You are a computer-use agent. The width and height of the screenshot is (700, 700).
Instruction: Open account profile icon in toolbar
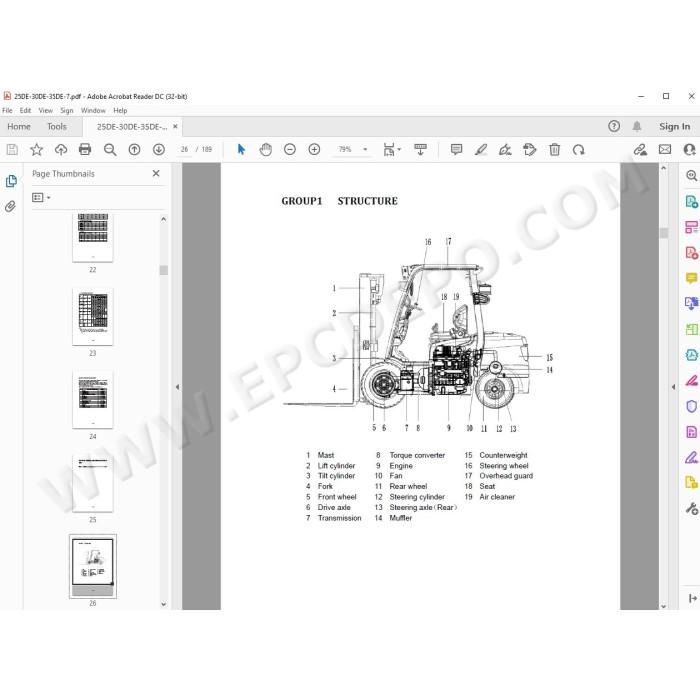click(x=690, y=150)
